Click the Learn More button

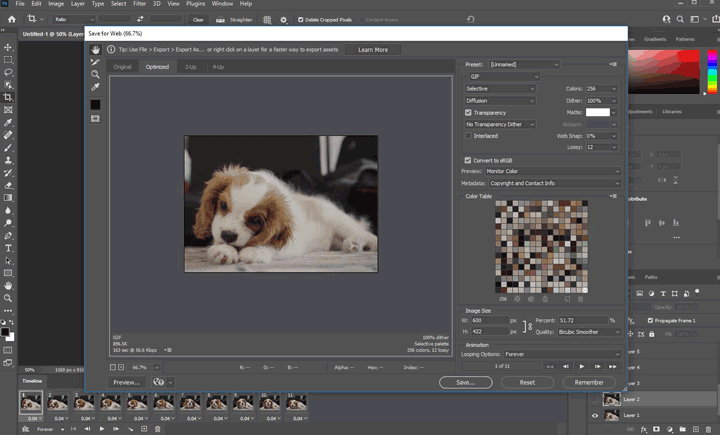tap(373, 49)
